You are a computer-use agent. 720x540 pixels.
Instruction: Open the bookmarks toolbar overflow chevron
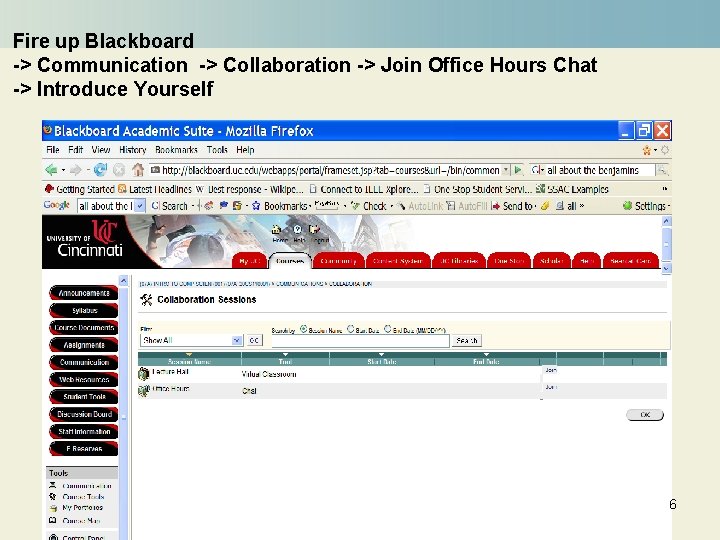pos(664,189)
